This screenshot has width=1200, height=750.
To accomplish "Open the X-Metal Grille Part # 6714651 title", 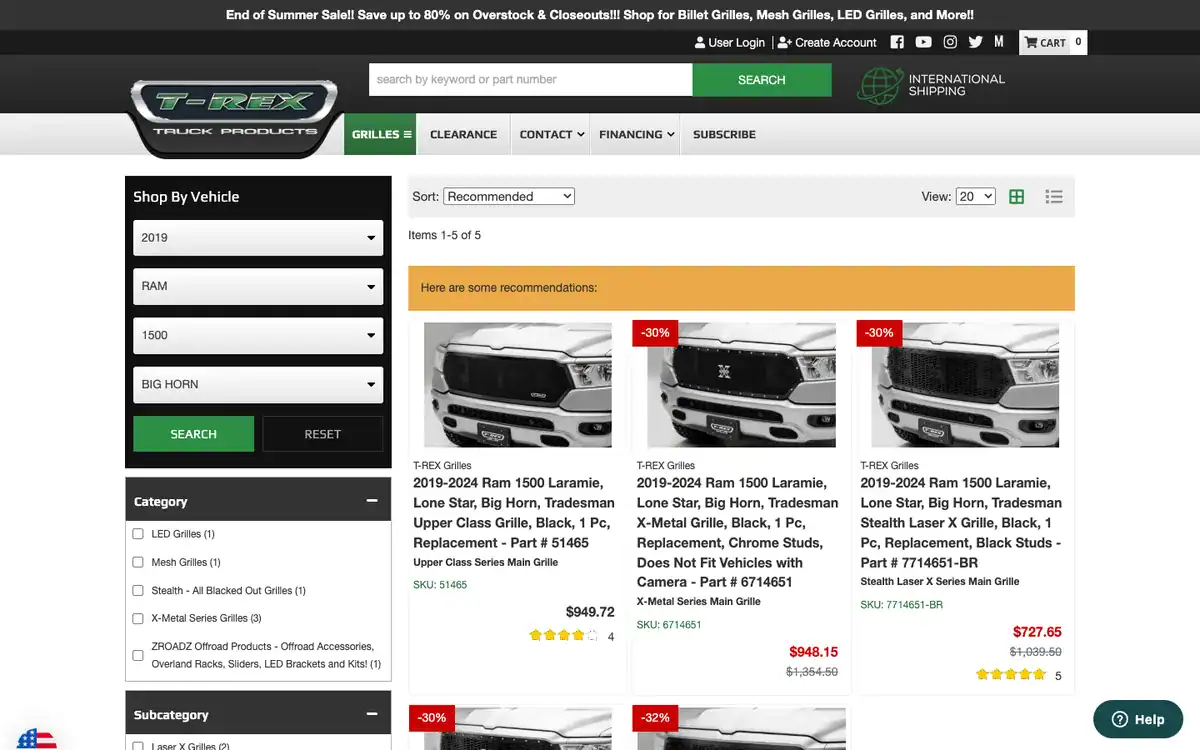I will [x=737, y=532].
